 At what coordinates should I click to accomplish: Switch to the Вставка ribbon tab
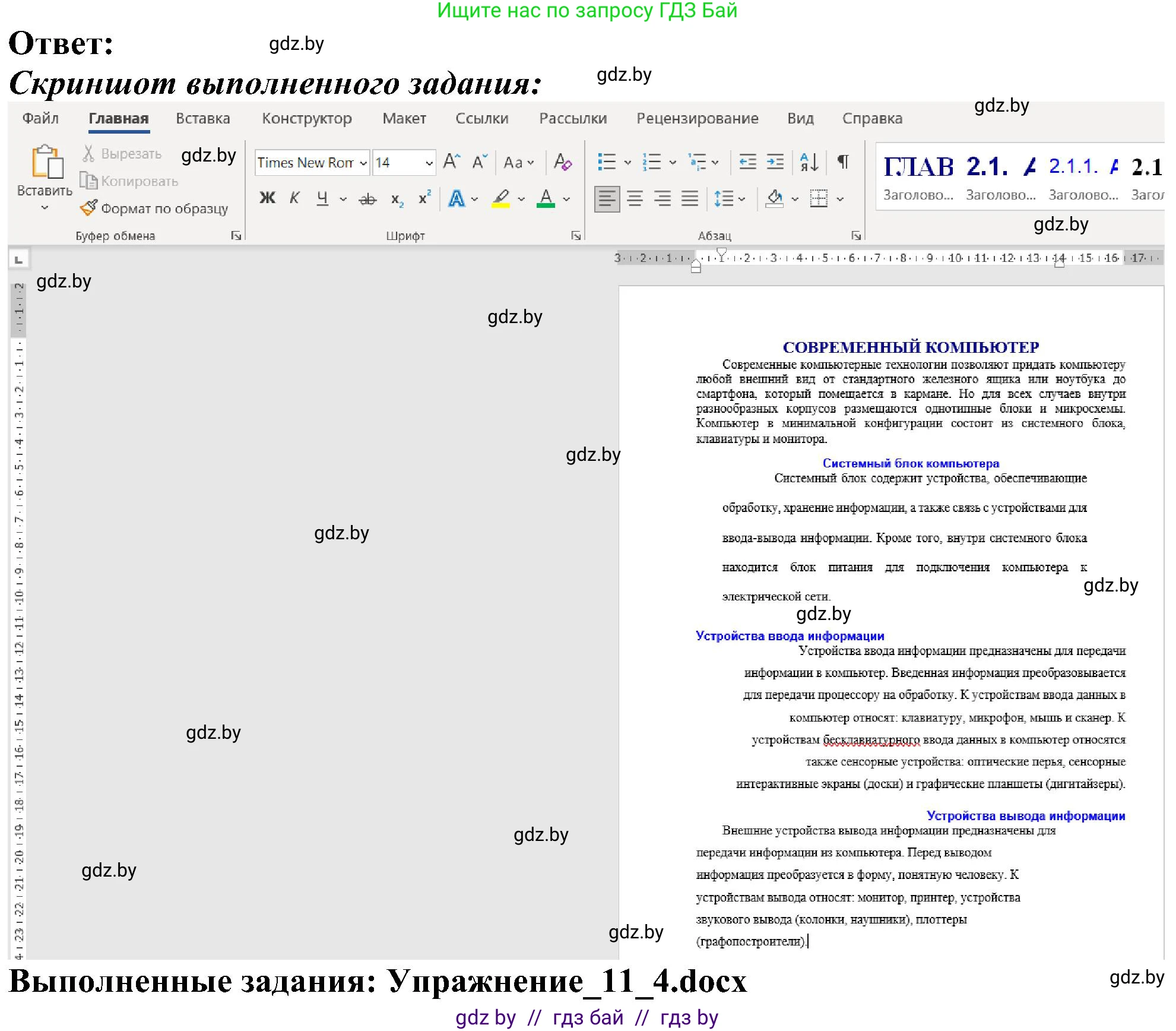pyautogui.click(x=202, y=118)
